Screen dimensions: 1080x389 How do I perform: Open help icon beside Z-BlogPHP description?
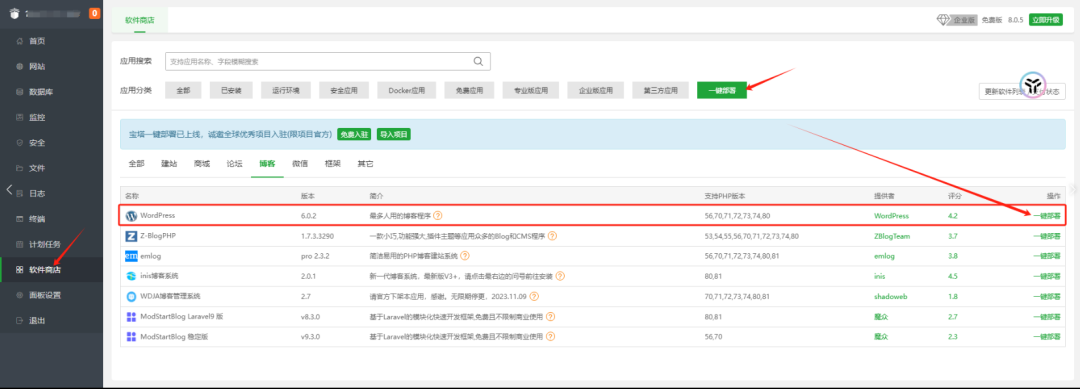tap(552, 236)
